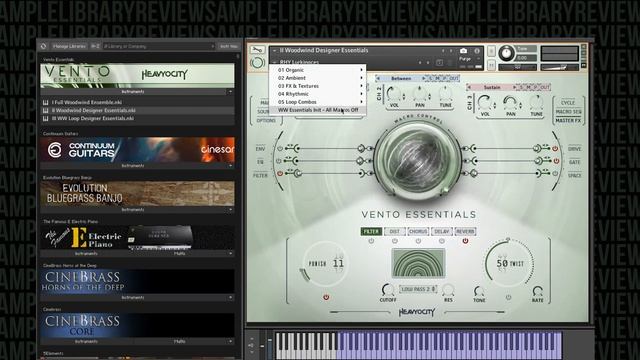Click the circular Kontakt logo under the wrench

[257, 62]
